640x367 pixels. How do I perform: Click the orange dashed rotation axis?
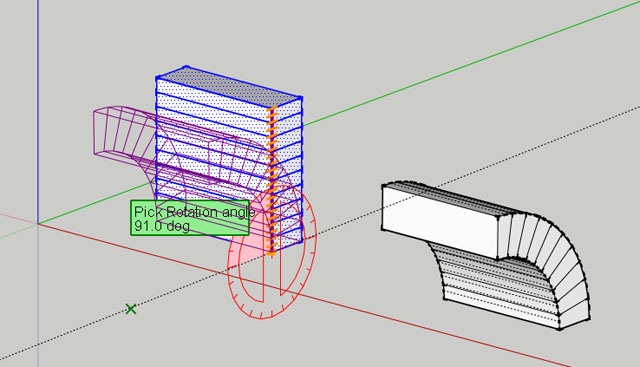tap(272, 181)
